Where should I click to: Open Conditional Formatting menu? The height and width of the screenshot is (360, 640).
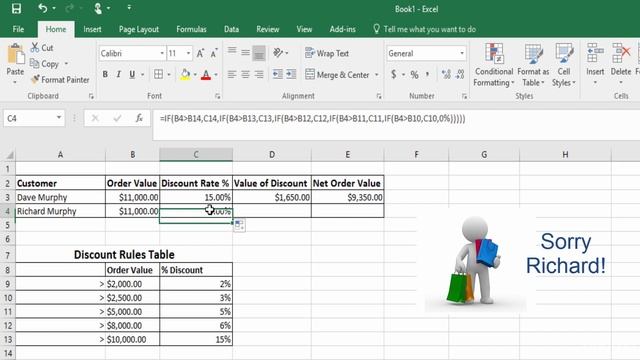pos(494,65)
